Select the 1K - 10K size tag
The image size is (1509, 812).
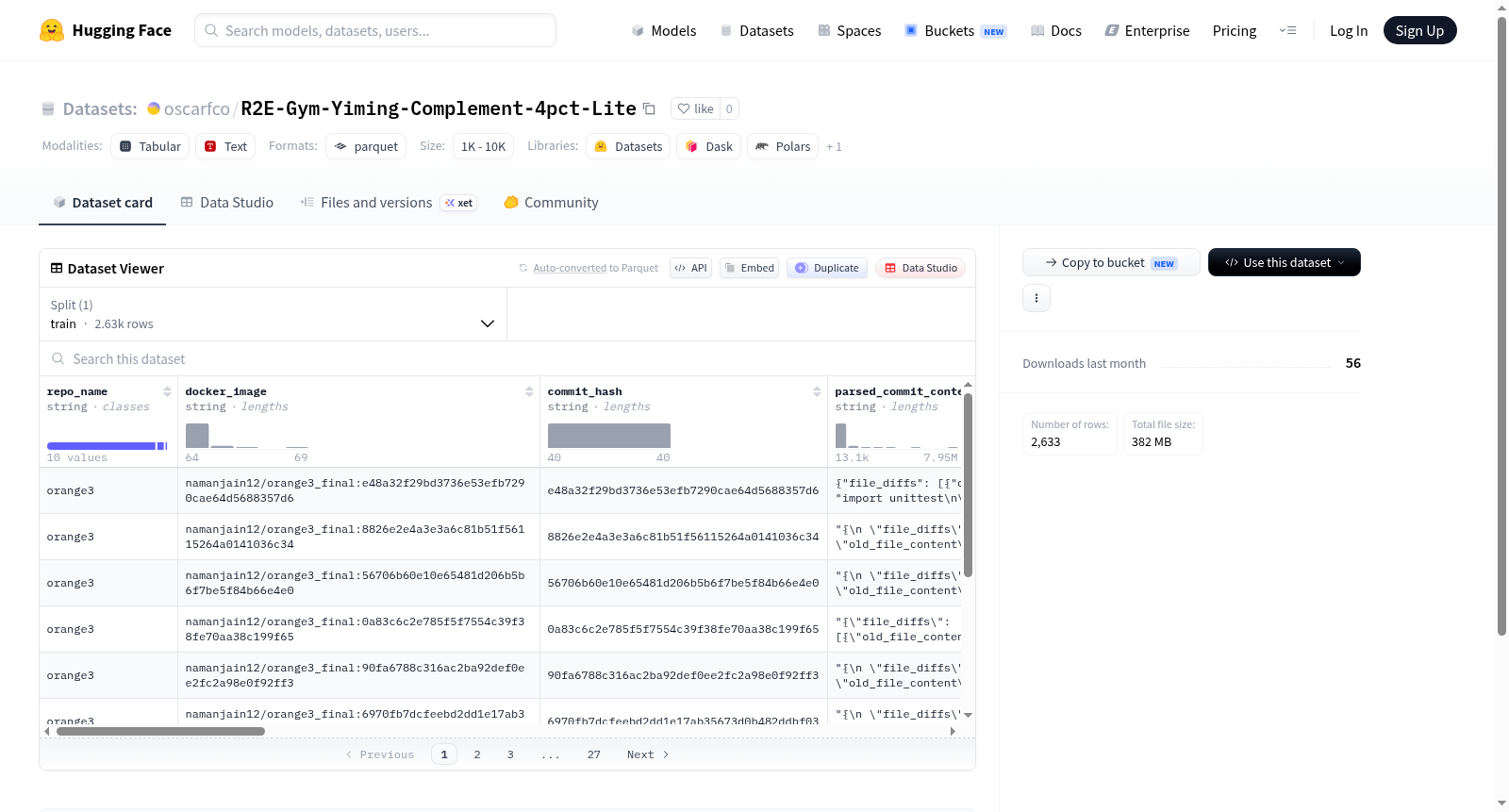484,146
